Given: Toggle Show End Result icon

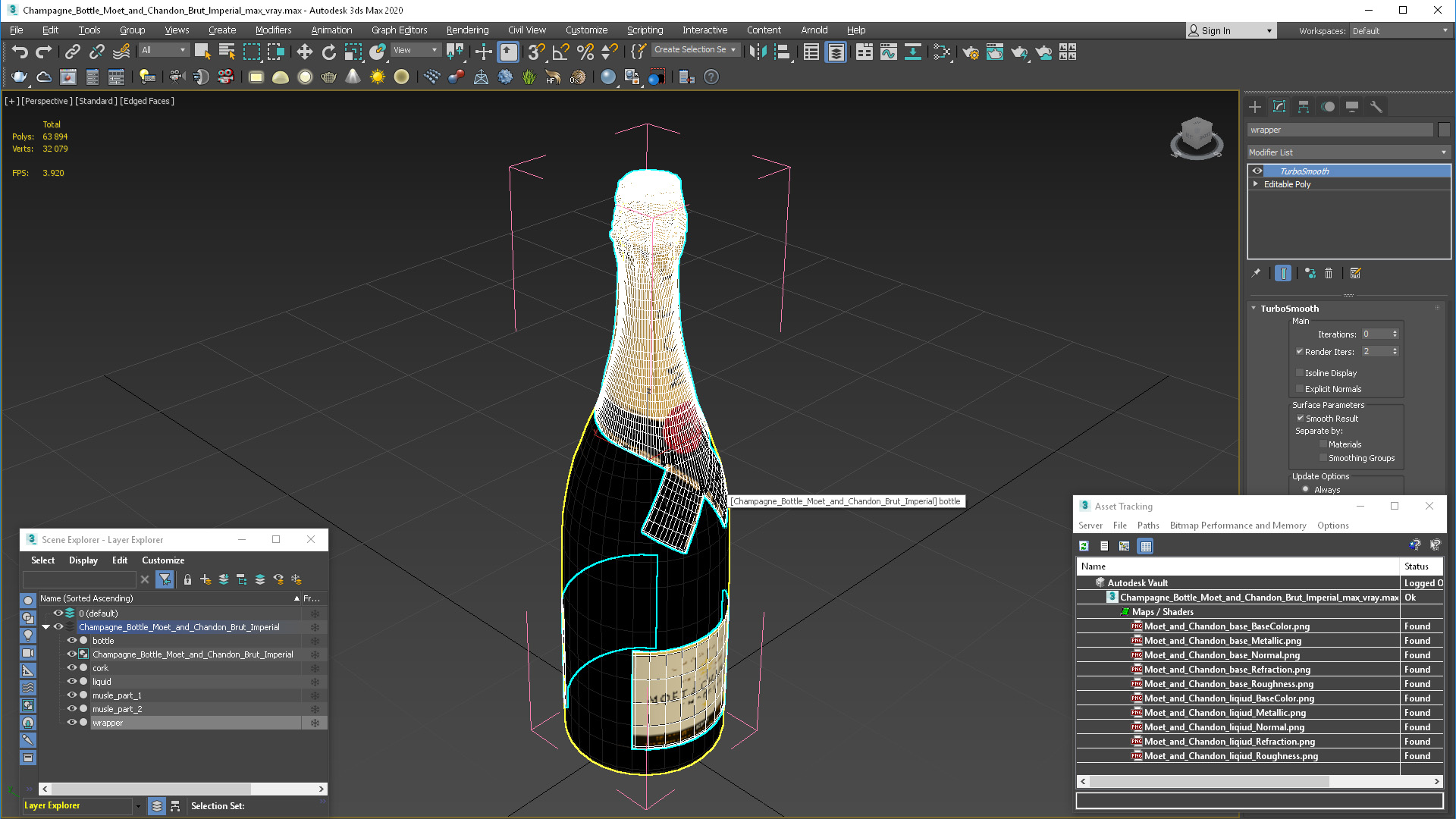Looking at the screenshot, I should [x=1283, y=273].
